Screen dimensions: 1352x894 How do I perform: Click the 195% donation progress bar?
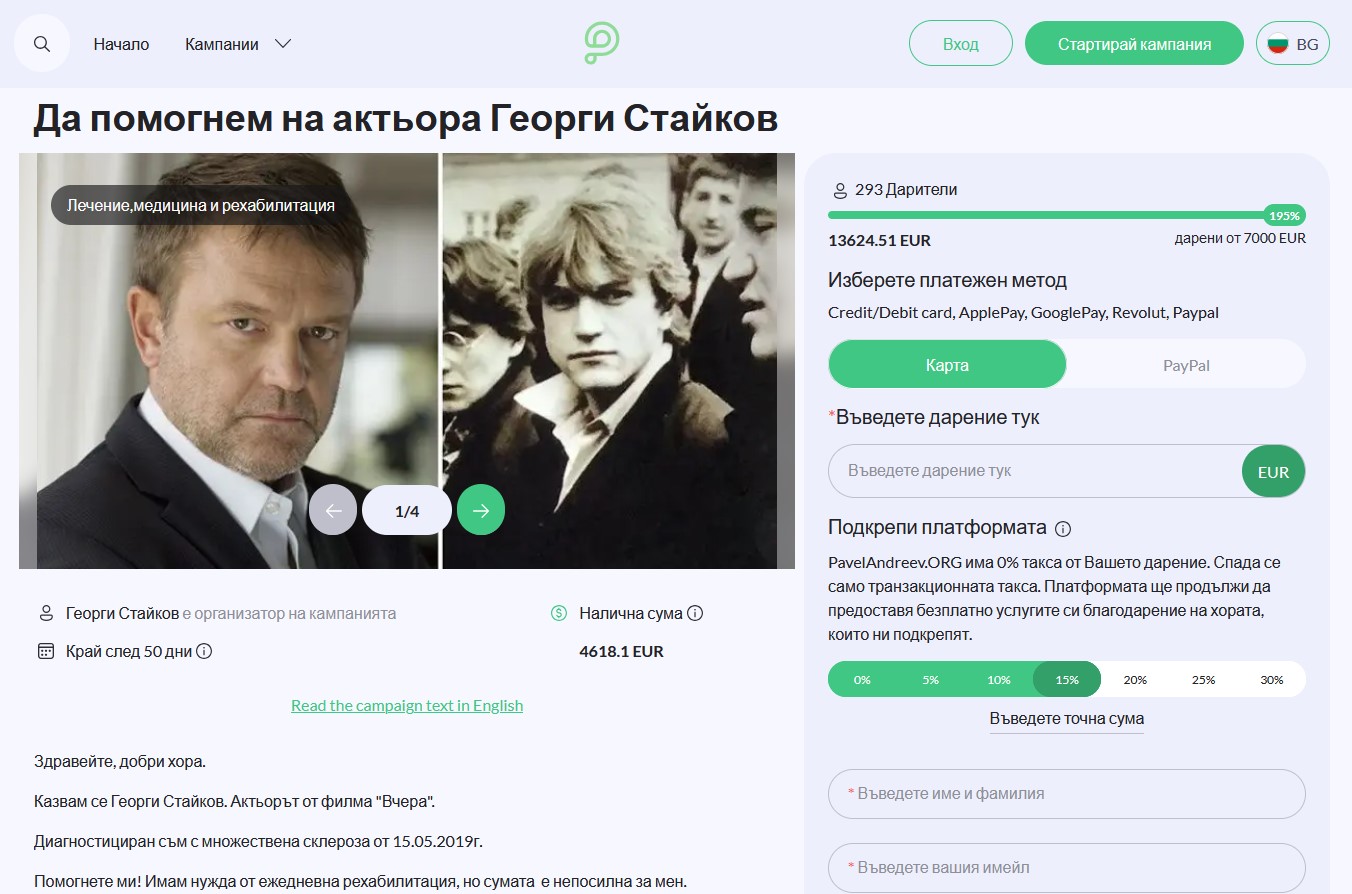pyautogui.click(x=1066, y=215)
